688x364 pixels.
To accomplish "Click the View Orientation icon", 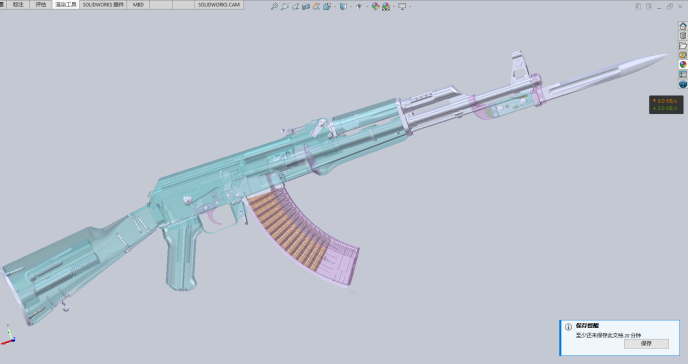I will pyautogui.click(x=327, y=7).
